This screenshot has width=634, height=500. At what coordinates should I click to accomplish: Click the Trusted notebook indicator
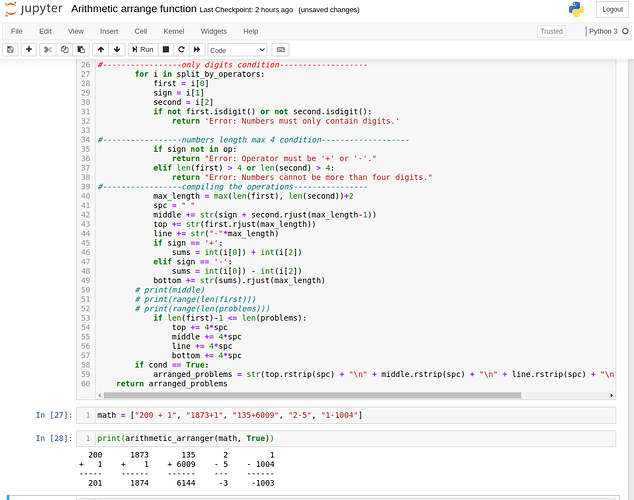tap(551, 31)
